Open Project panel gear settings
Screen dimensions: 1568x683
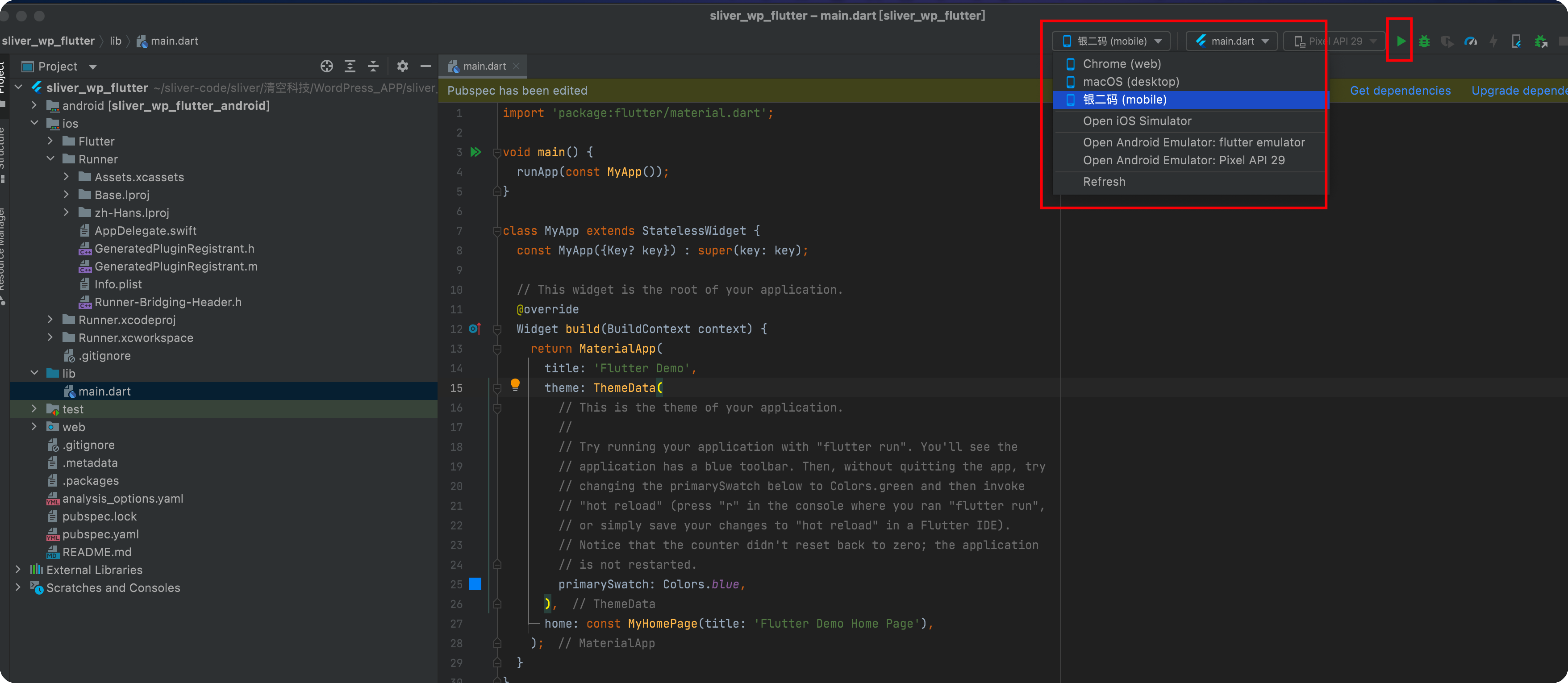[x=402, y=66]
